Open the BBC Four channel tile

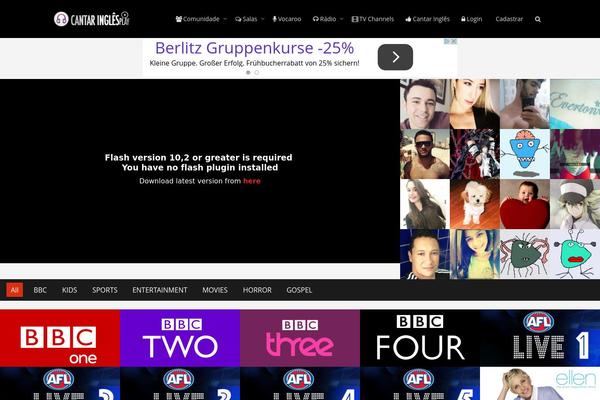(420, 338)
